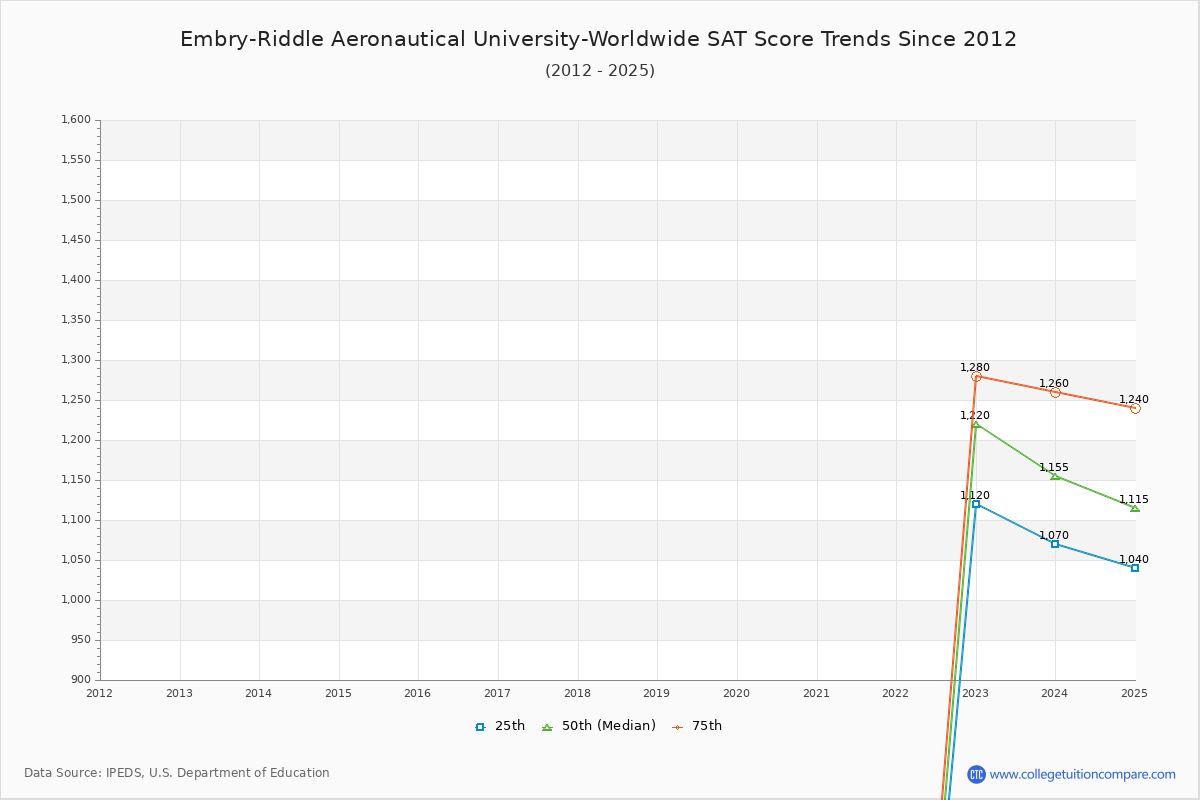
Task: Click the 2024 x-axis label
Action: click(x=1055, y=692)
